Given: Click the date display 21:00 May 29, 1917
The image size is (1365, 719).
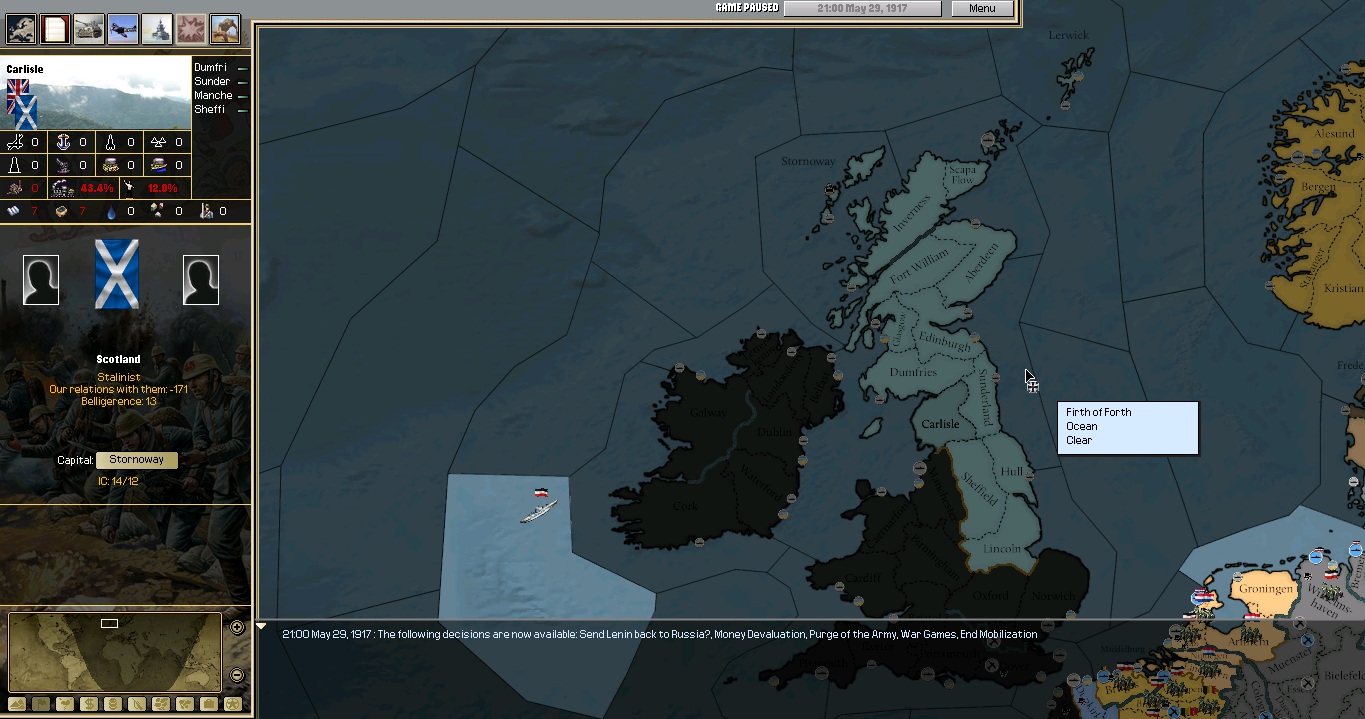Looking at the screenshot, I should click(862, 9).
